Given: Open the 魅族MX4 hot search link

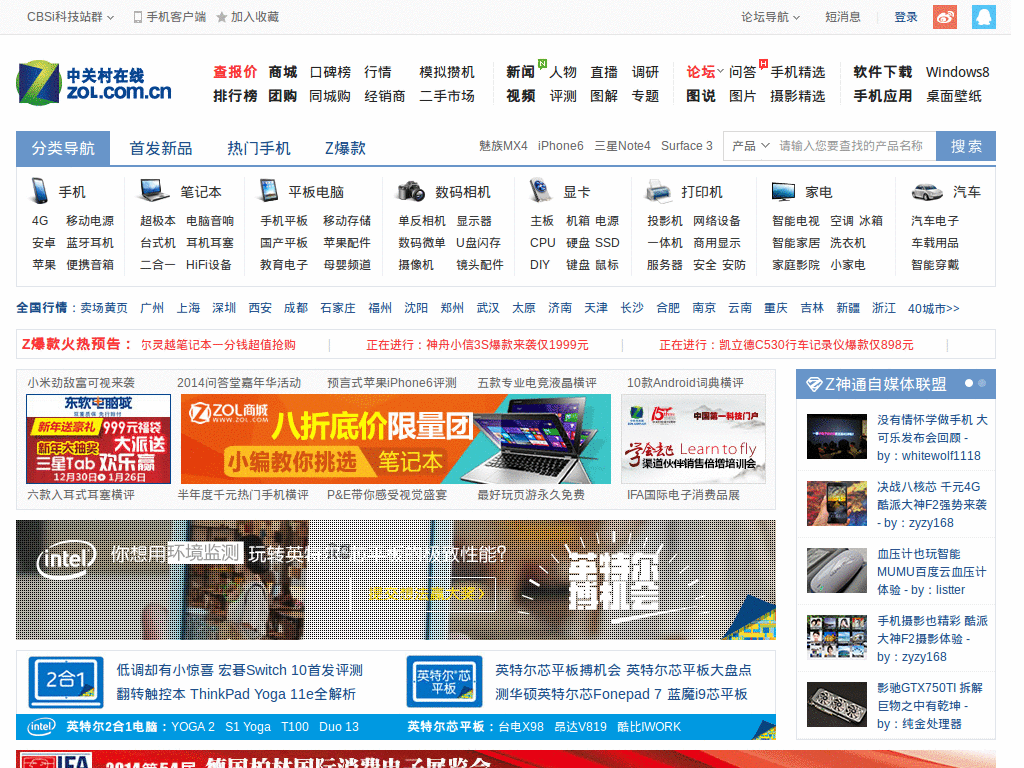Looking at the screenshot, I should coord(503,146).
